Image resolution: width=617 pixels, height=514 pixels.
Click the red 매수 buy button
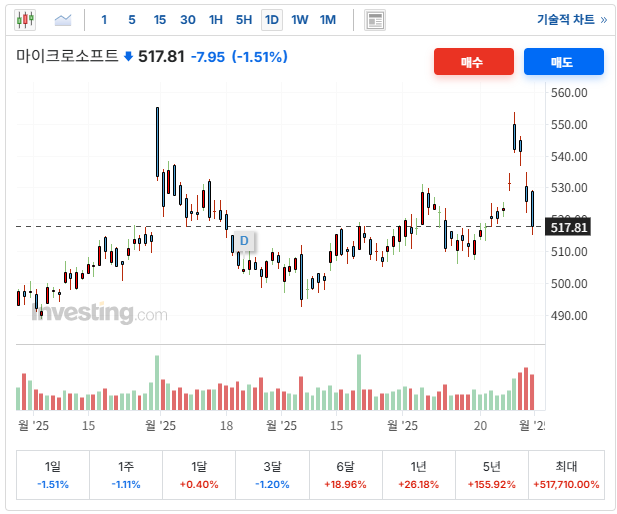point(474,61)
